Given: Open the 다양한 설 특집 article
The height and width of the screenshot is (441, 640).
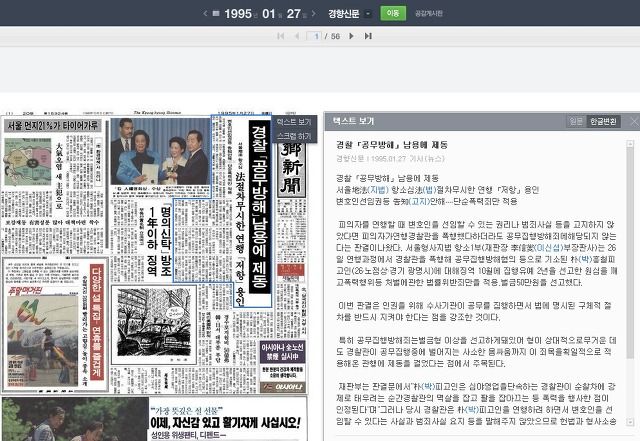Looking at the screenshot, I should click(96, 322).
